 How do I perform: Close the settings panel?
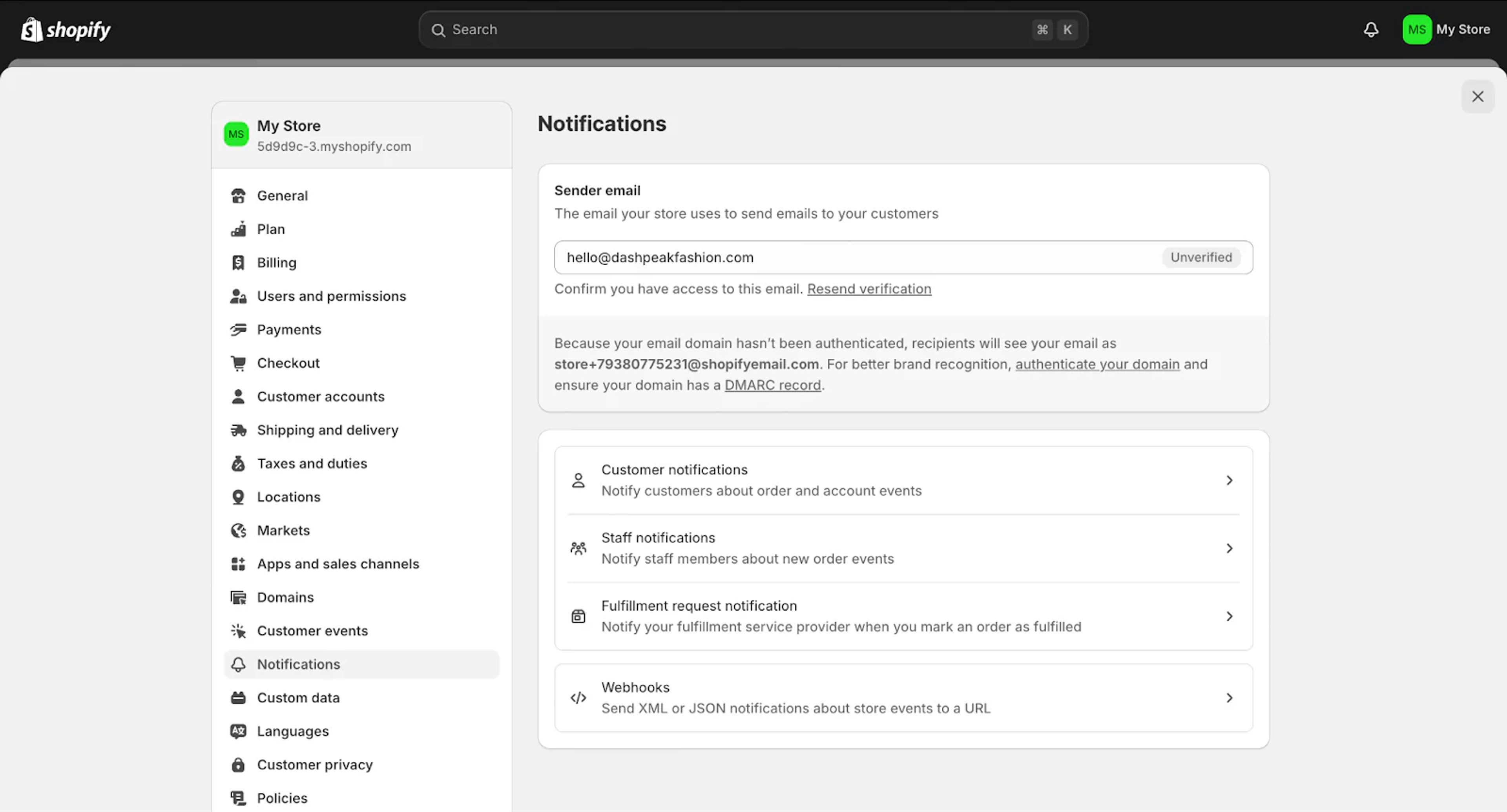(x=1478, y=97)
